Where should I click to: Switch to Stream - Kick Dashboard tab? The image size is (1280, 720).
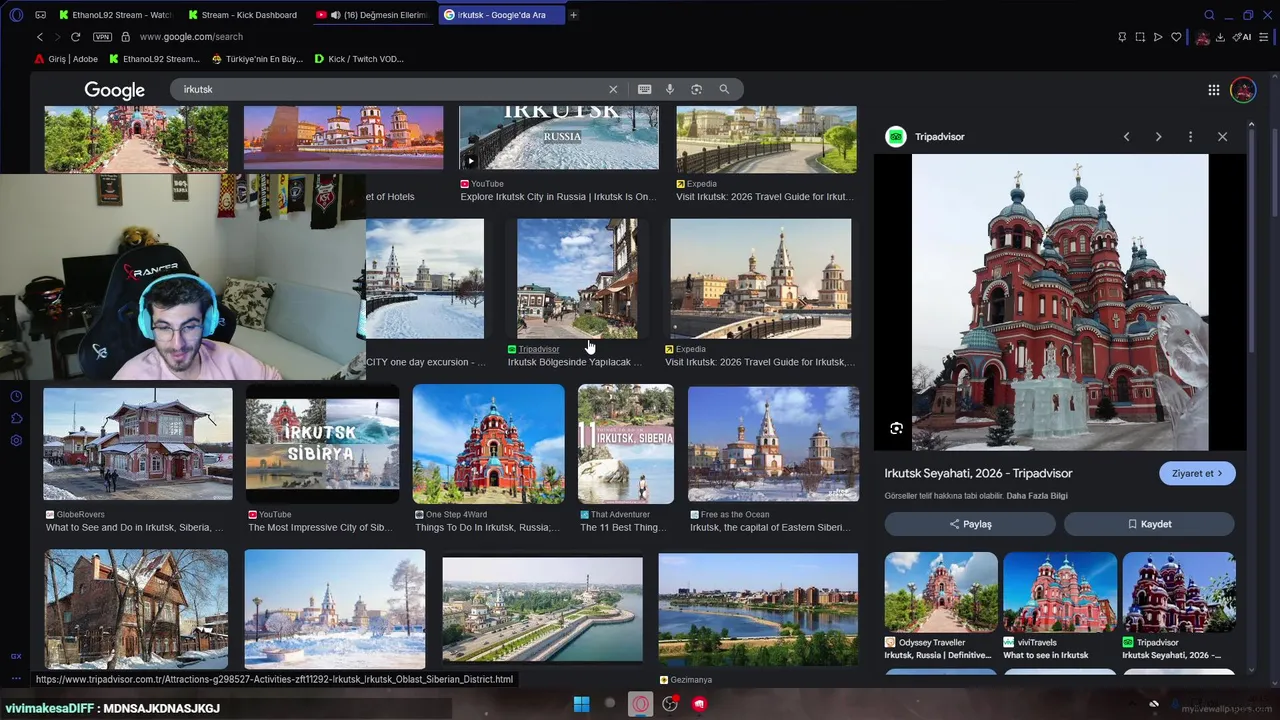pos(245,15)
